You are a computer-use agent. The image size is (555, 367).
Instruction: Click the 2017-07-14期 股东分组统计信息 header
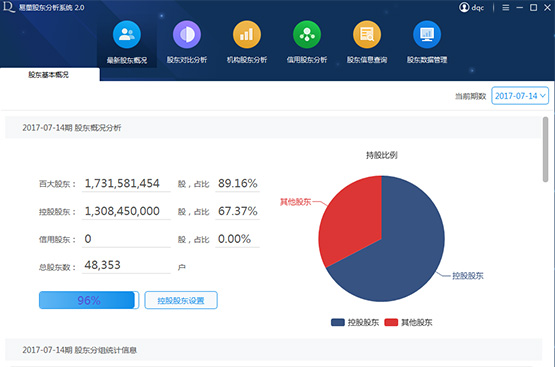pyautogui.click(x=80, y=350)
